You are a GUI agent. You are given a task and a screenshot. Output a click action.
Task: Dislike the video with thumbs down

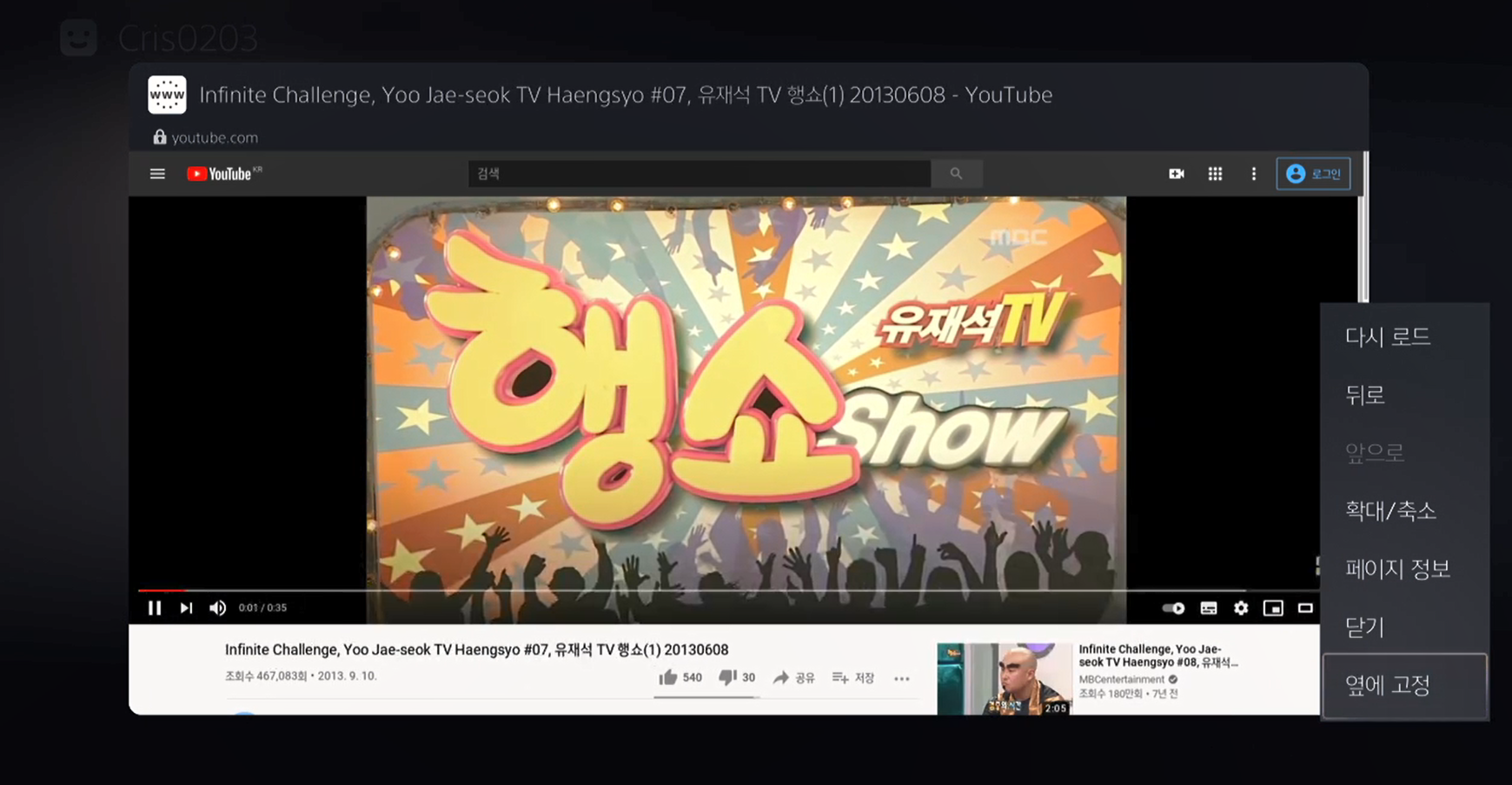tap(737, 677)
